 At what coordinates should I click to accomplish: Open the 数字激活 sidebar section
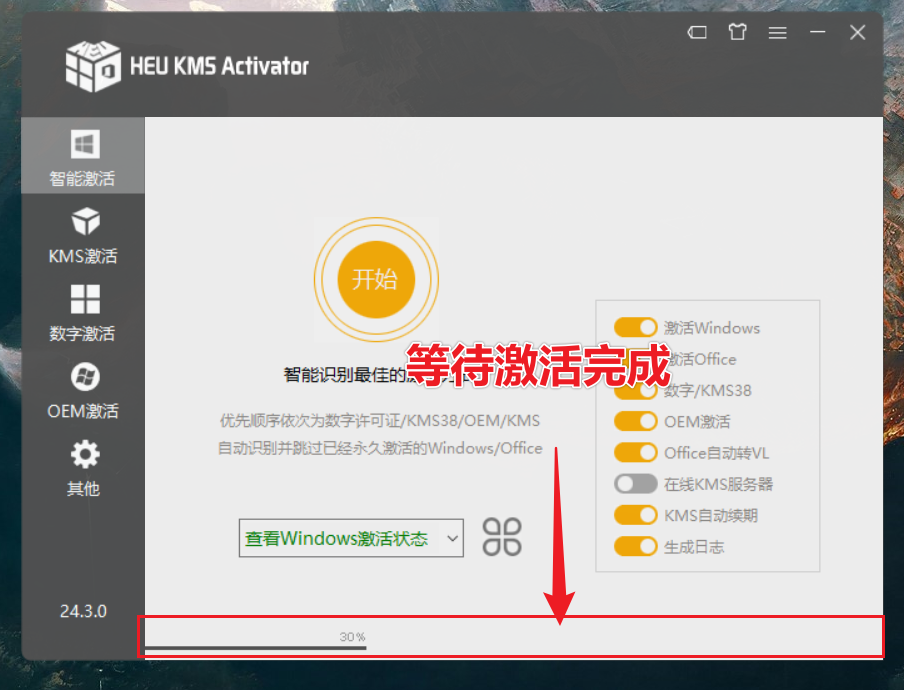point(82,313)
